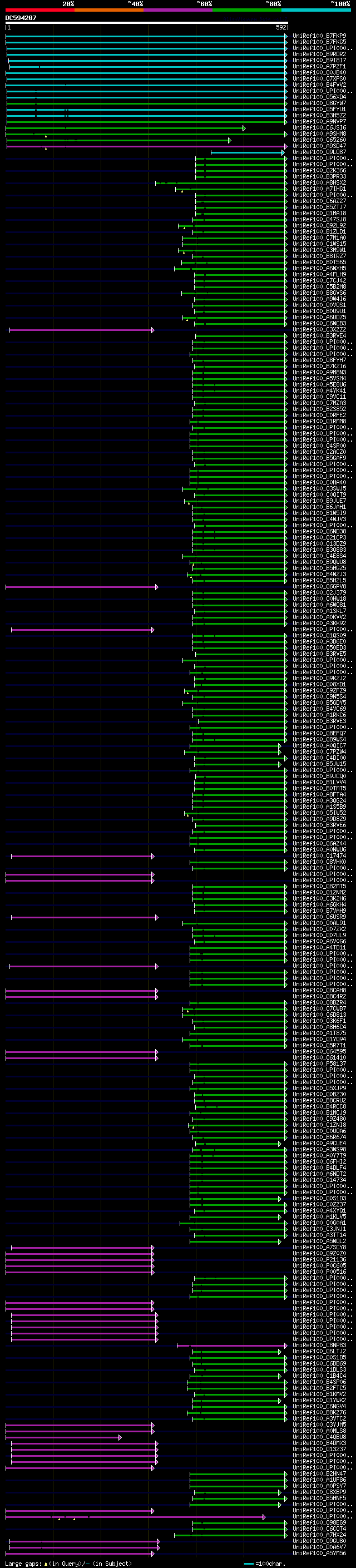Select the UniRef100_A7PZF1 label
This screenshot has height=1568, width=356.
click(319, 66)
